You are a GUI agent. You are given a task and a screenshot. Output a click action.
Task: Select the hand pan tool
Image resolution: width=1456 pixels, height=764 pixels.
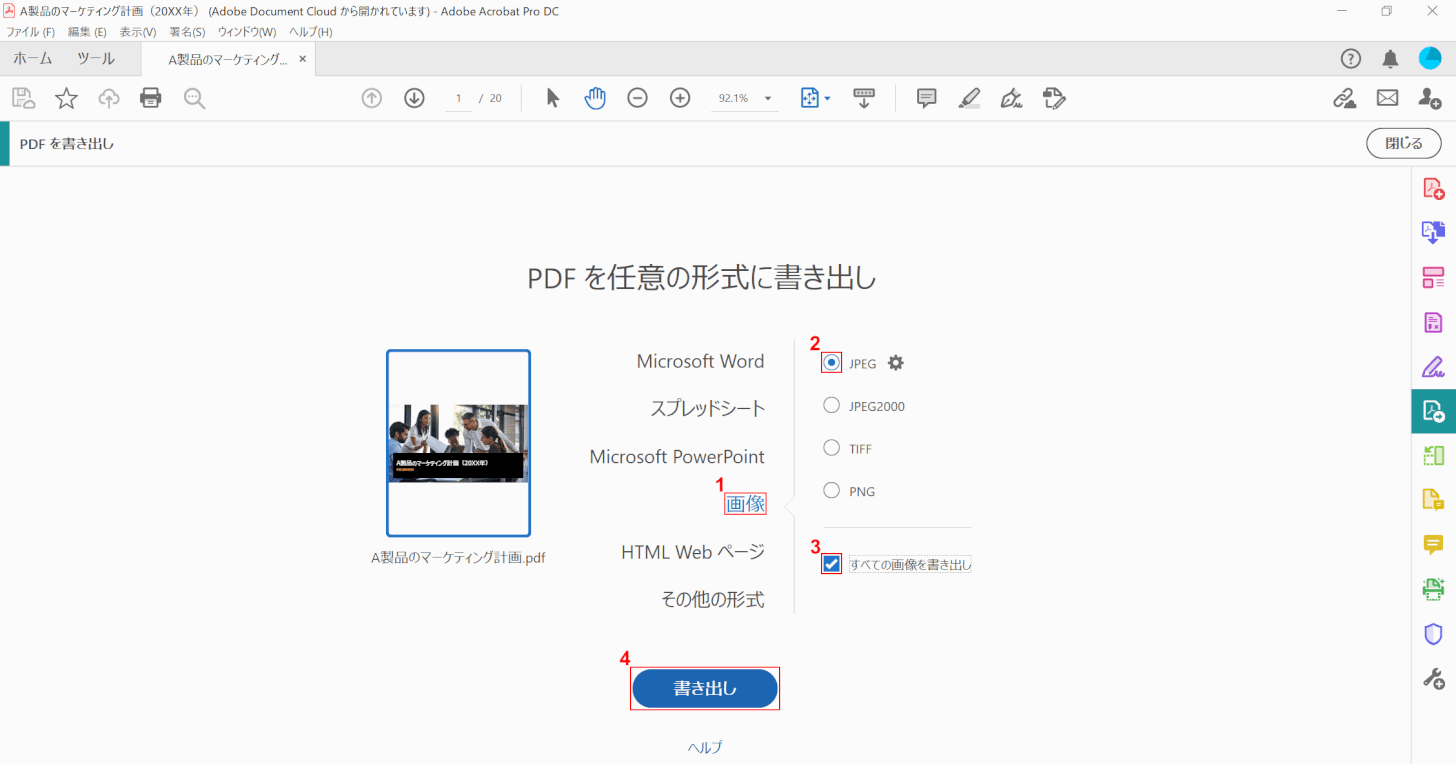(595, 98)
